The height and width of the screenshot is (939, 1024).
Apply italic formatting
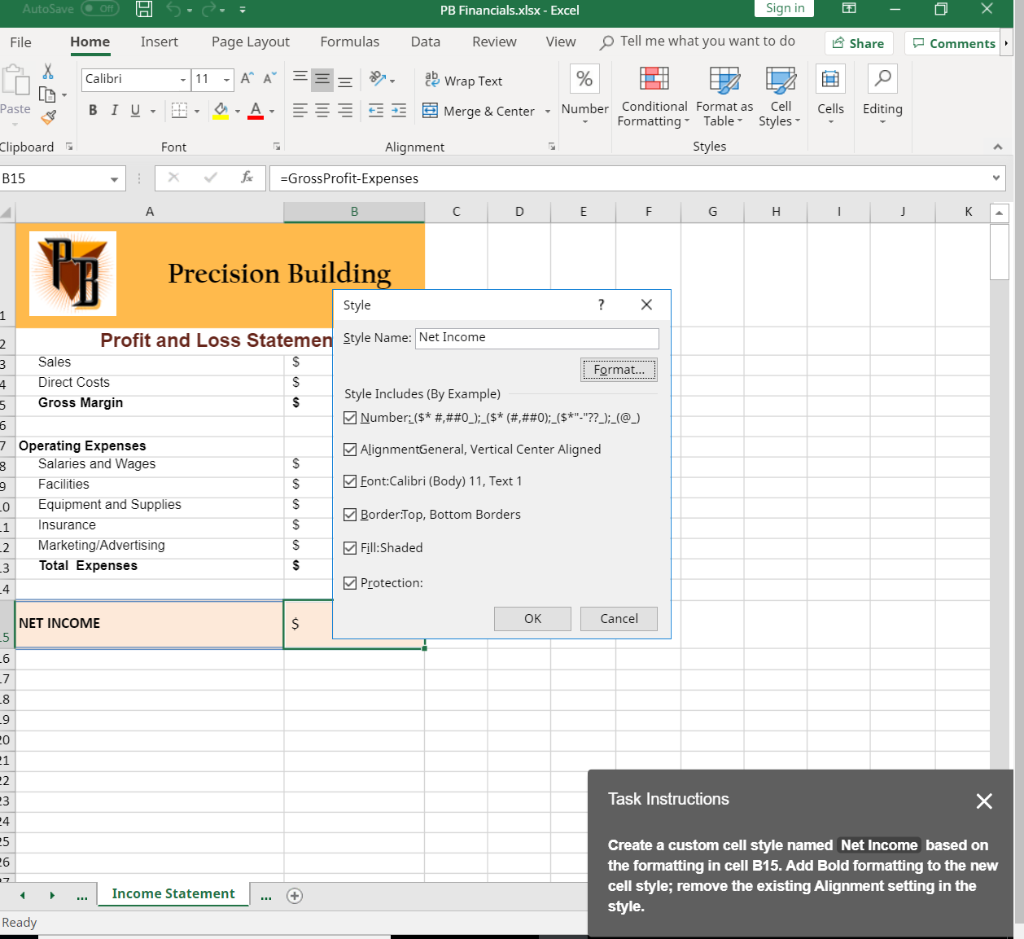click(x=113, y=110)
